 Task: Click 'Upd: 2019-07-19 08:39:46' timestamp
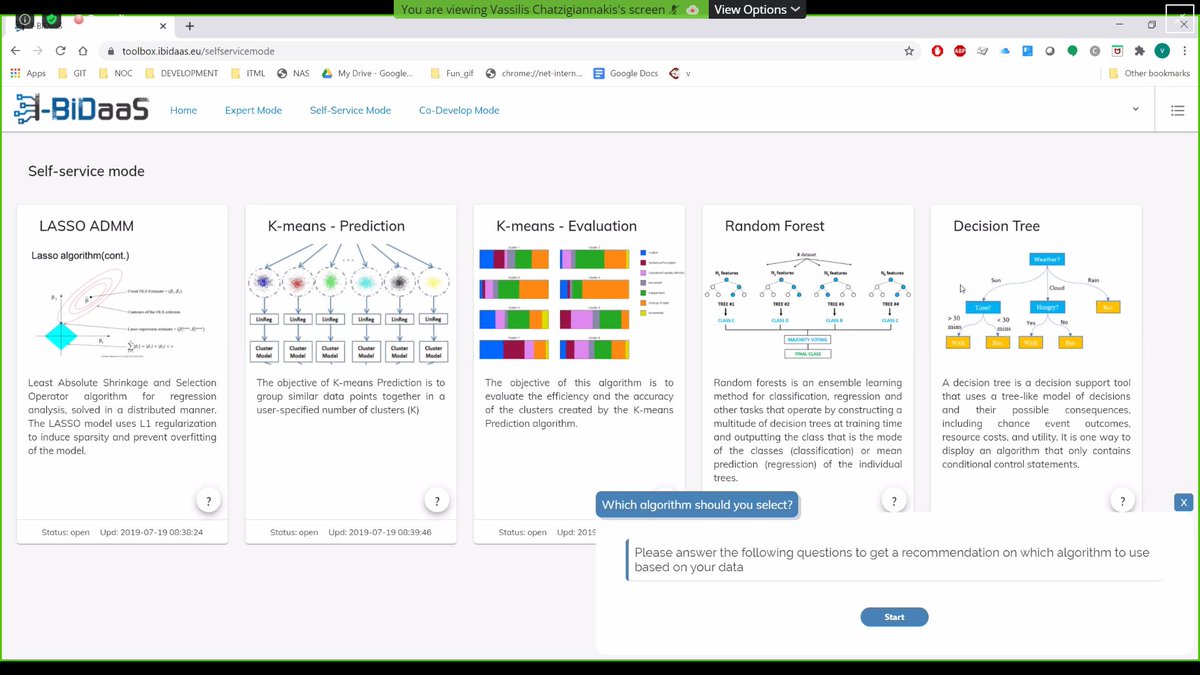click(380, 532)
